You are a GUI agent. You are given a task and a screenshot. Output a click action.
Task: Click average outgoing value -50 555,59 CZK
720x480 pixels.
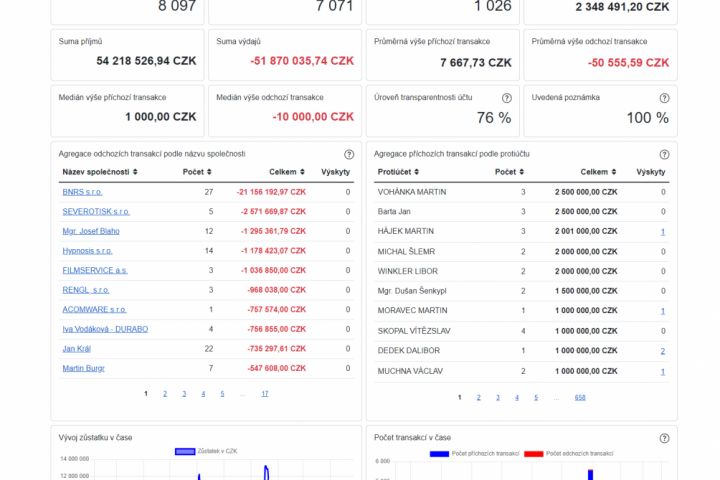(628, 63)
